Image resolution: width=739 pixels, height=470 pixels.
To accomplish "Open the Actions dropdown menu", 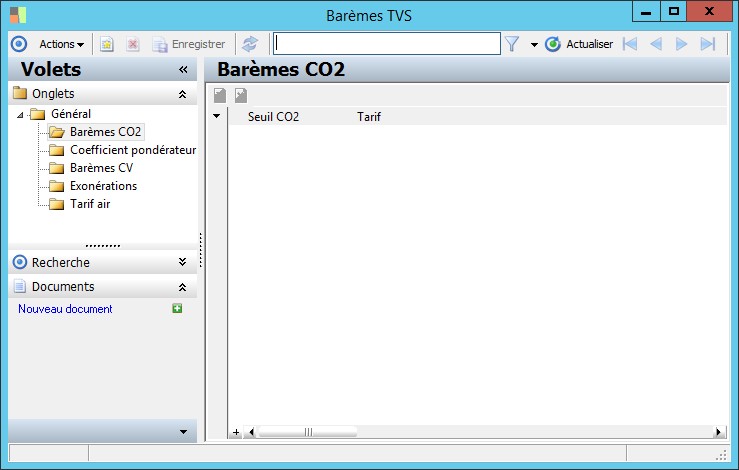I will point(61,44).
